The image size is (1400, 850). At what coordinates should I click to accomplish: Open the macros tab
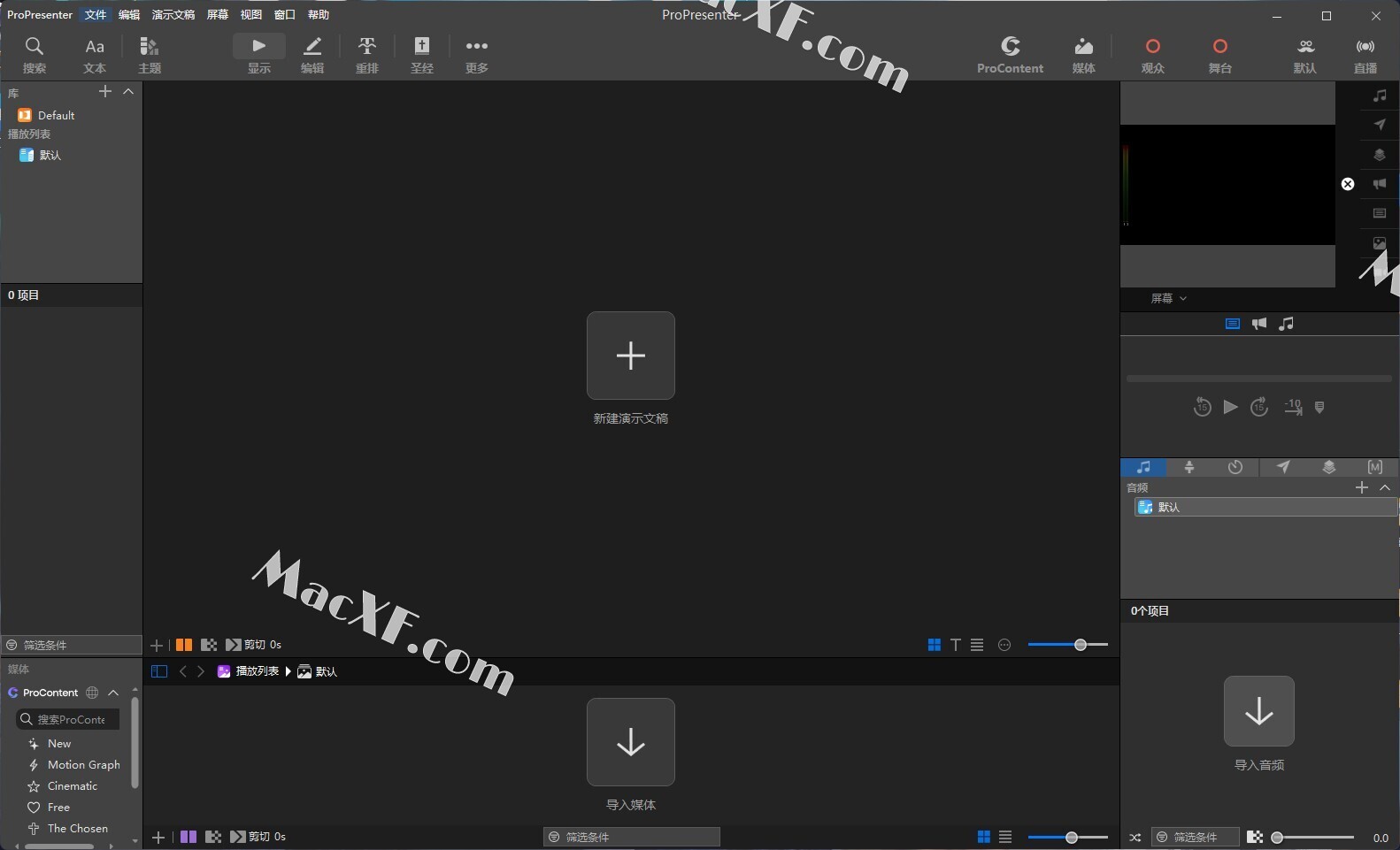(x=1375, y=467)
